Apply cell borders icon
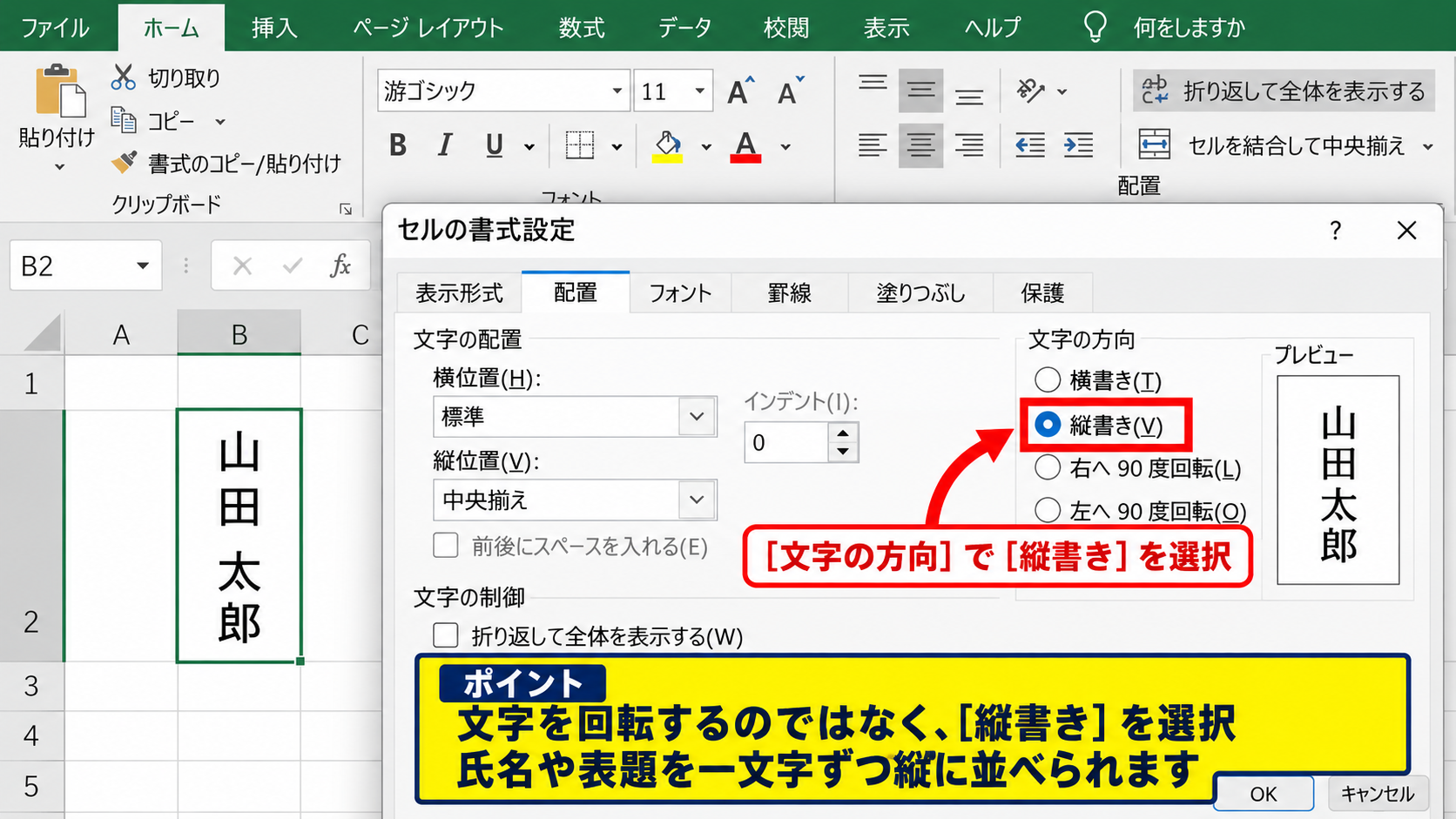The height and width of the screenshot is (819, 1456). click(579, 145)
